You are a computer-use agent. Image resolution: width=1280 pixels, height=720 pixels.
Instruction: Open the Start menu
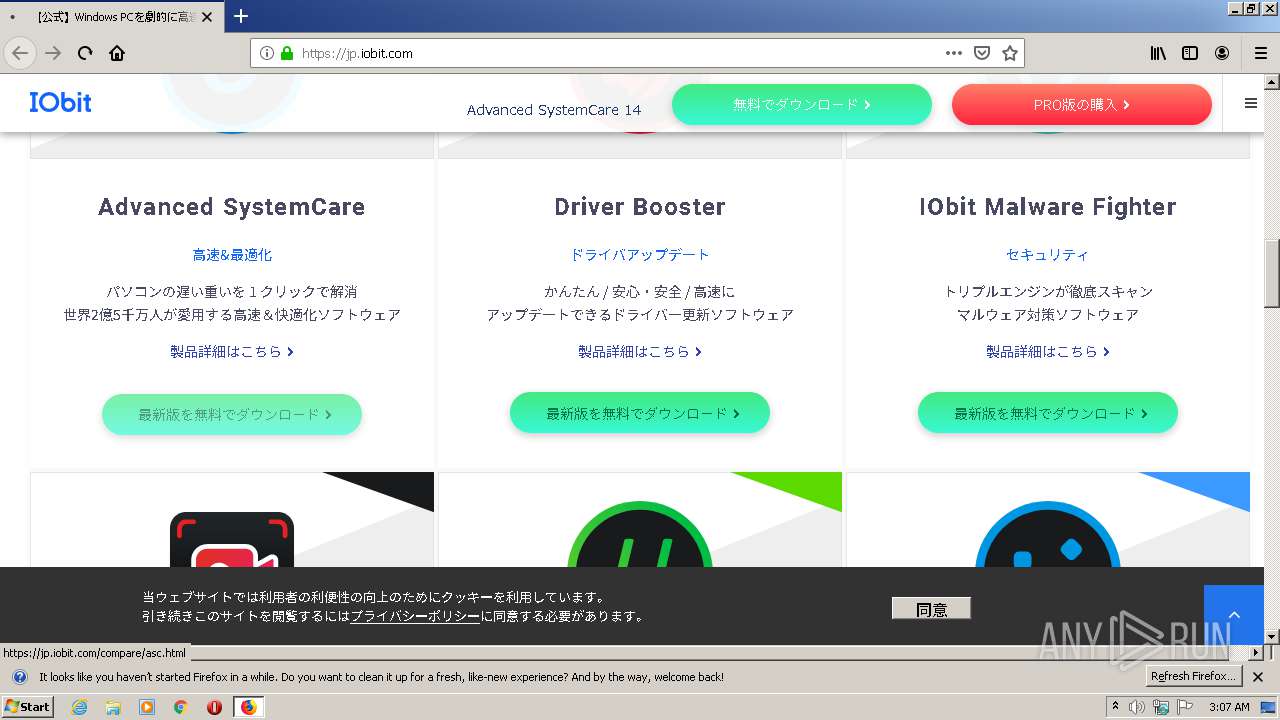click(27, 707)
